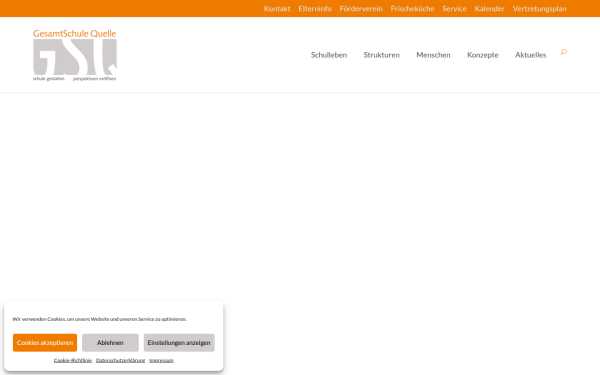
Task: Open the Cookie-Richtlinie link
Action: tap(73, 360)
